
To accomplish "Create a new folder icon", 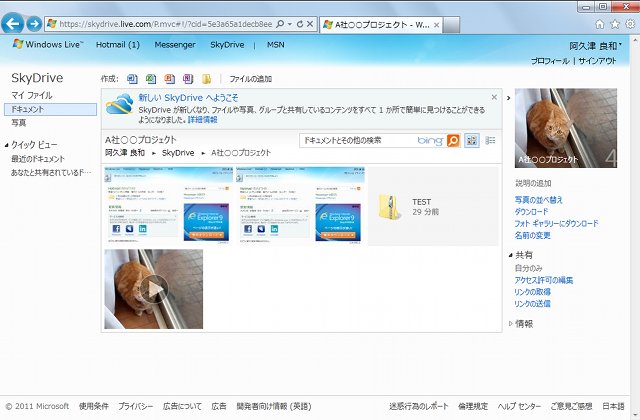I will point(207,79).
